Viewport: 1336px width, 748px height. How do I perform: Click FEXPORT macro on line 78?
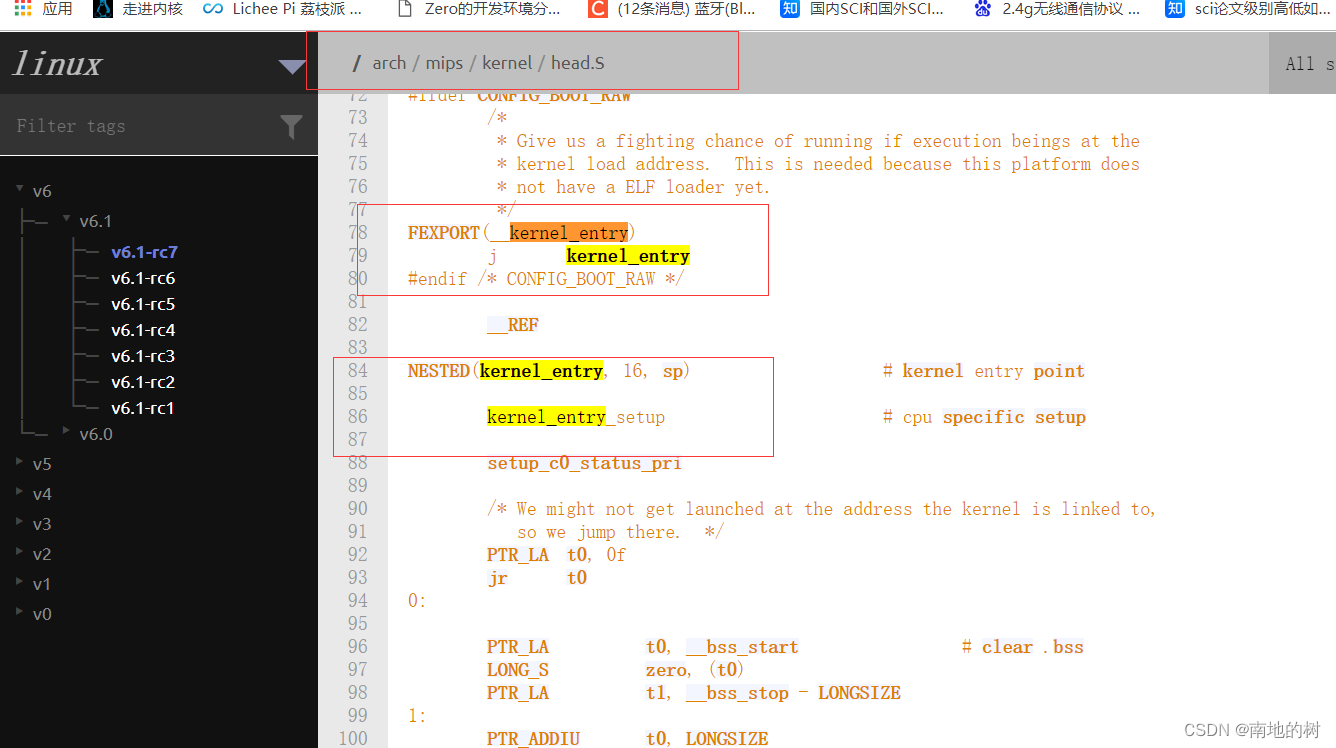click(444, 233)
